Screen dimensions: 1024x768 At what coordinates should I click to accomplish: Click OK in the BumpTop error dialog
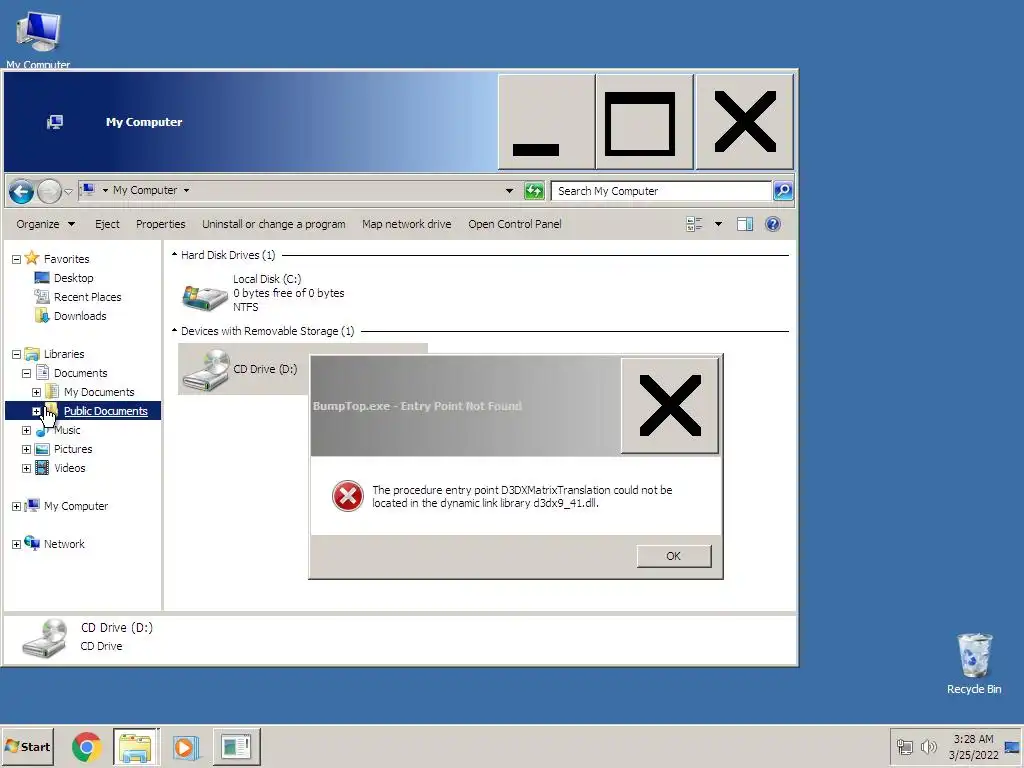[x=674, y=556]
